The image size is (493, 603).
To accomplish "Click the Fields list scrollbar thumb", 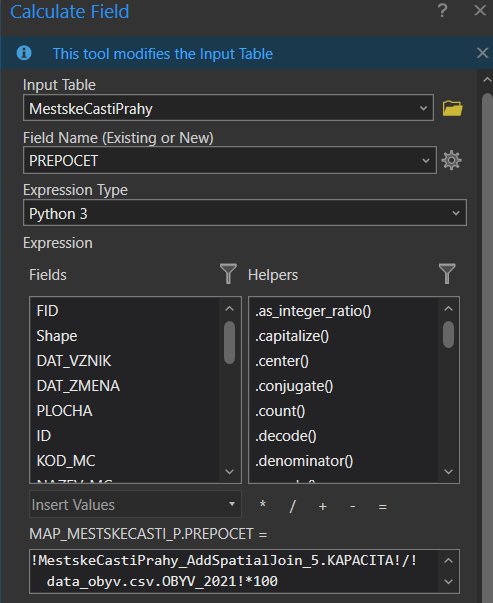I will (x=229, y=342).
